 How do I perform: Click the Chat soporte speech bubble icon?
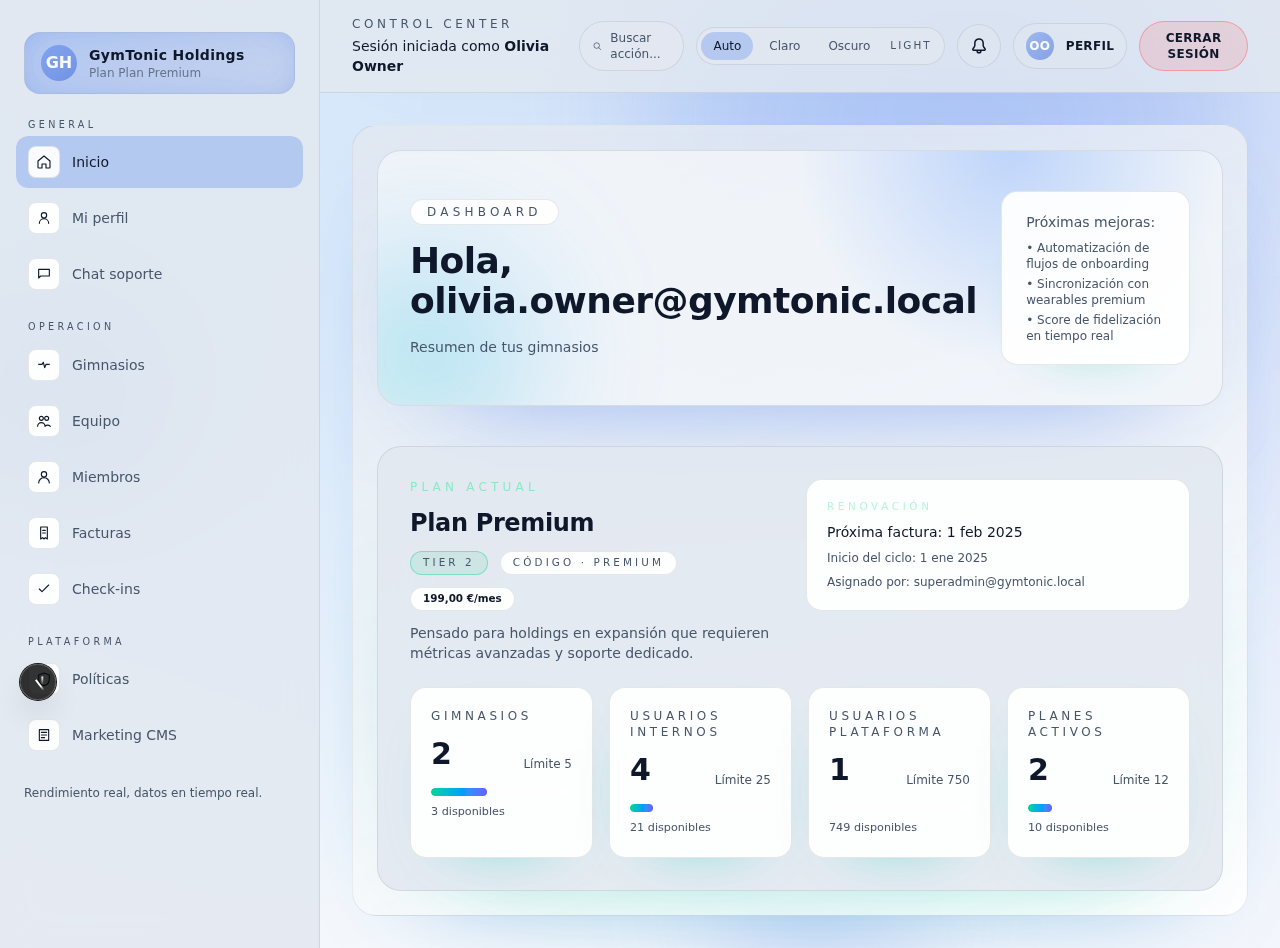pyautogui.click(x=44, y=274)
